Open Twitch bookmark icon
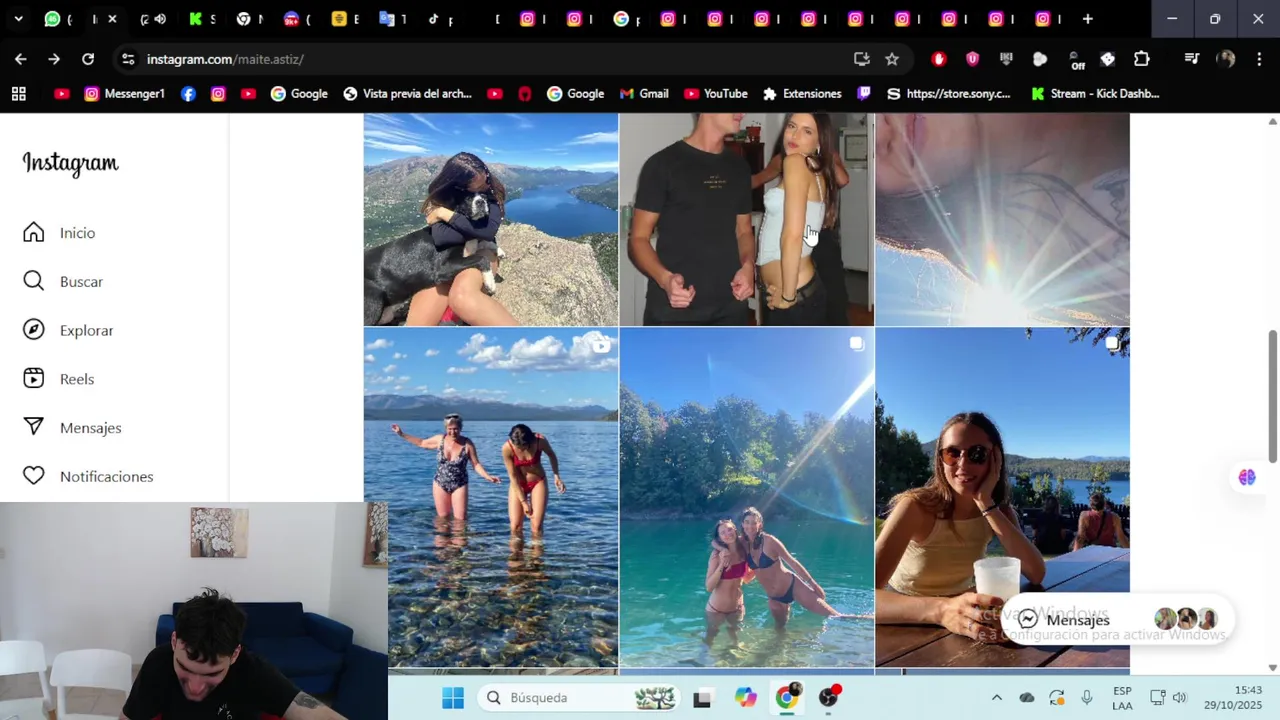The height and width of the screenshot is (720, 1280). coord(864,94)
